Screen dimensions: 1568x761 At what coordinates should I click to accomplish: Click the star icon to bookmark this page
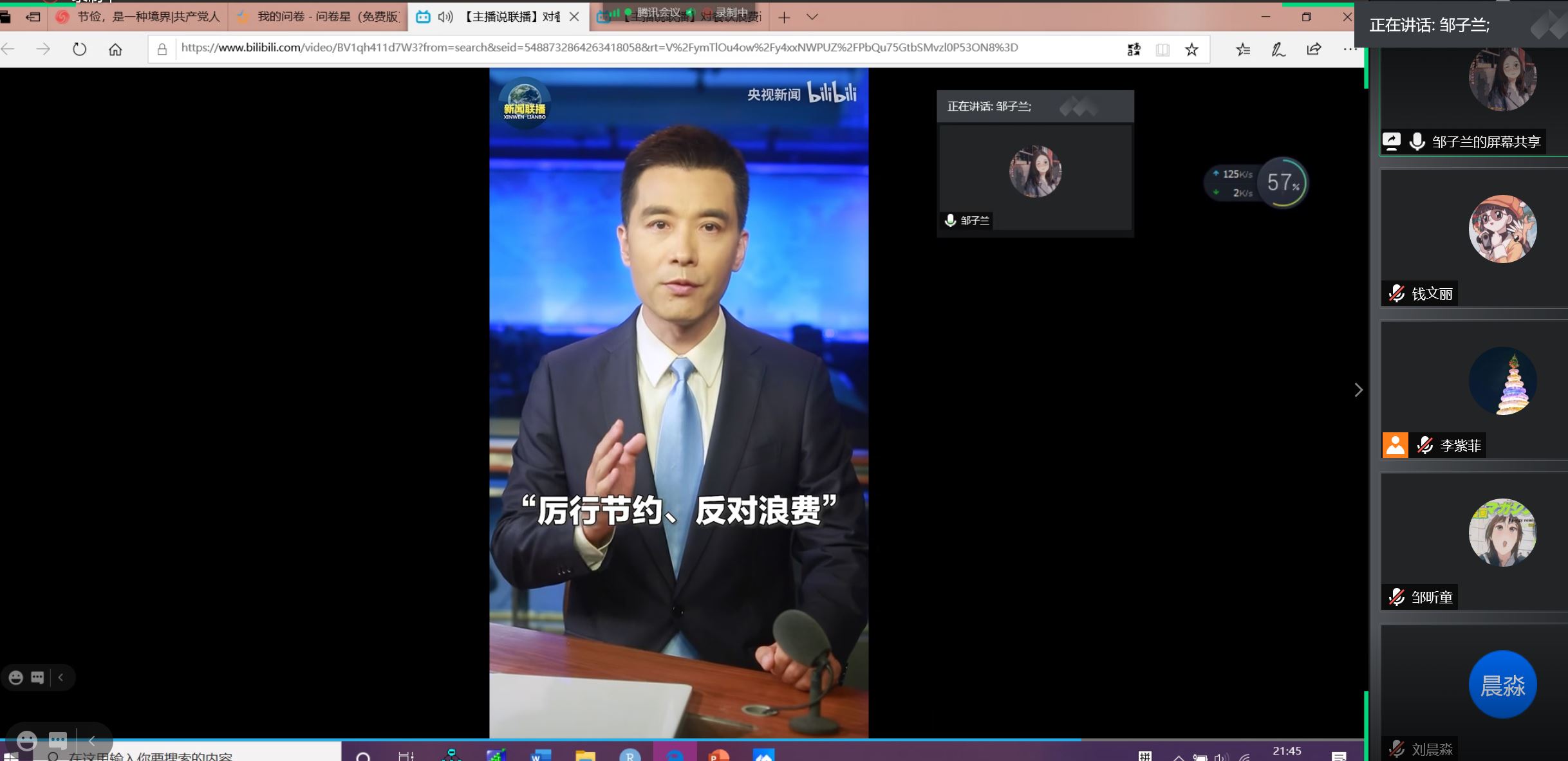coord(1192,48)
